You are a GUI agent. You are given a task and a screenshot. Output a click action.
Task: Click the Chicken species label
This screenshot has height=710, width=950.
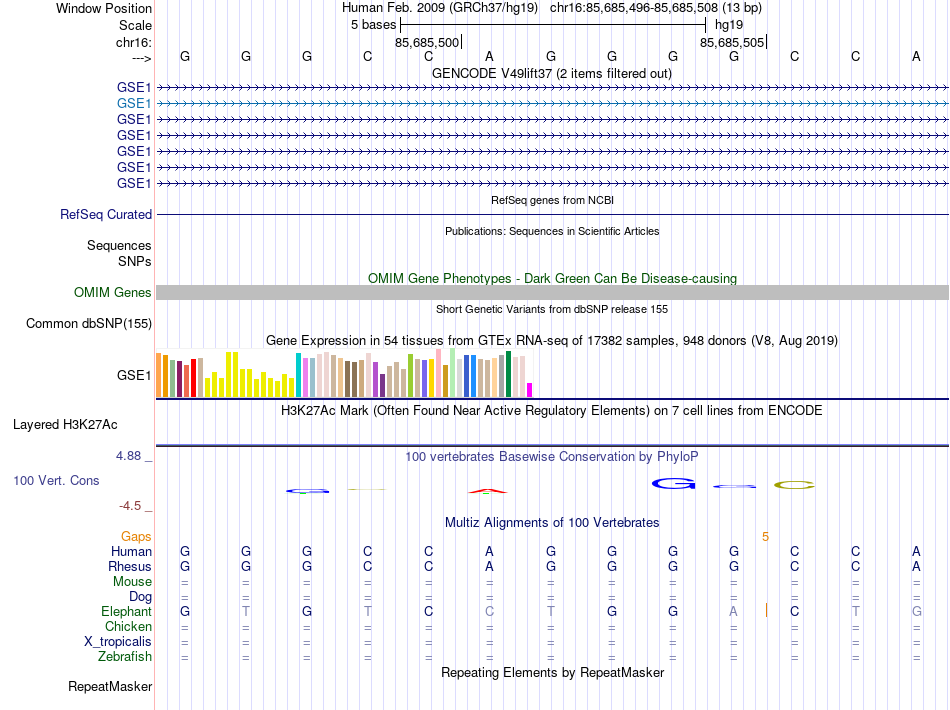(x=128, y=626)
